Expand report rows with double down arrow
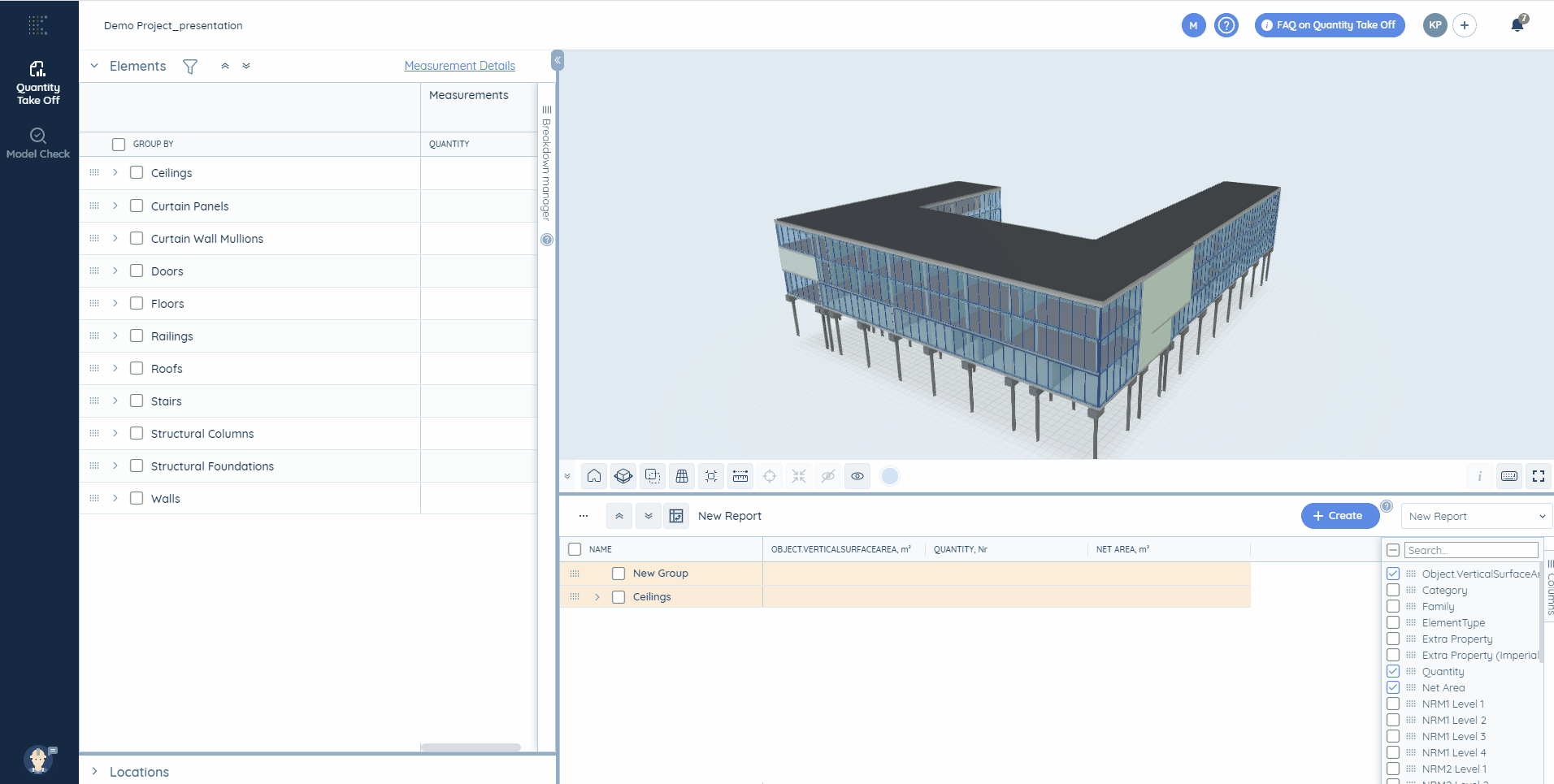Viewport: 1554px width, 784px height. click(649, 516)
